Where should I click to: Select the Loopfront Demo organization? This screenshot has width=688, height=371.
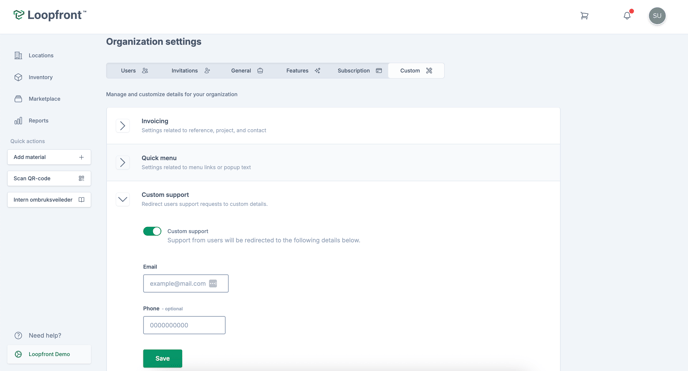click(x=49, y=354)
